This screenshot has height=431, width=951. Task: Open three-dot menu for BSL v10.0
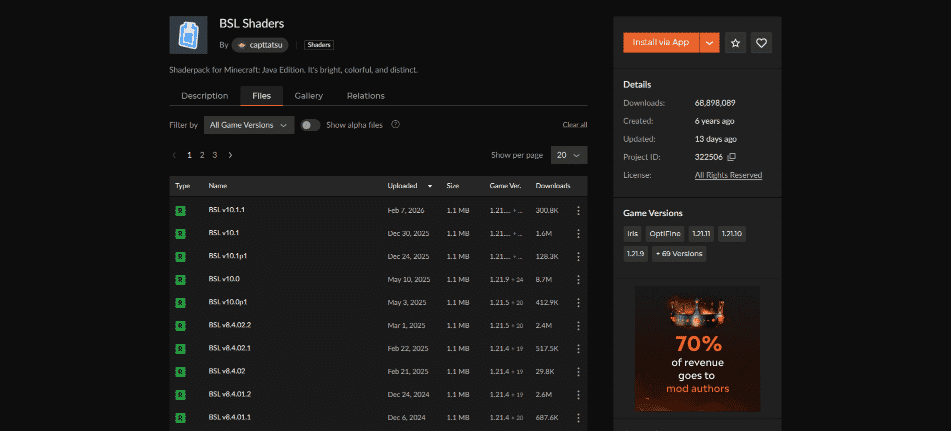click(578, 279)
